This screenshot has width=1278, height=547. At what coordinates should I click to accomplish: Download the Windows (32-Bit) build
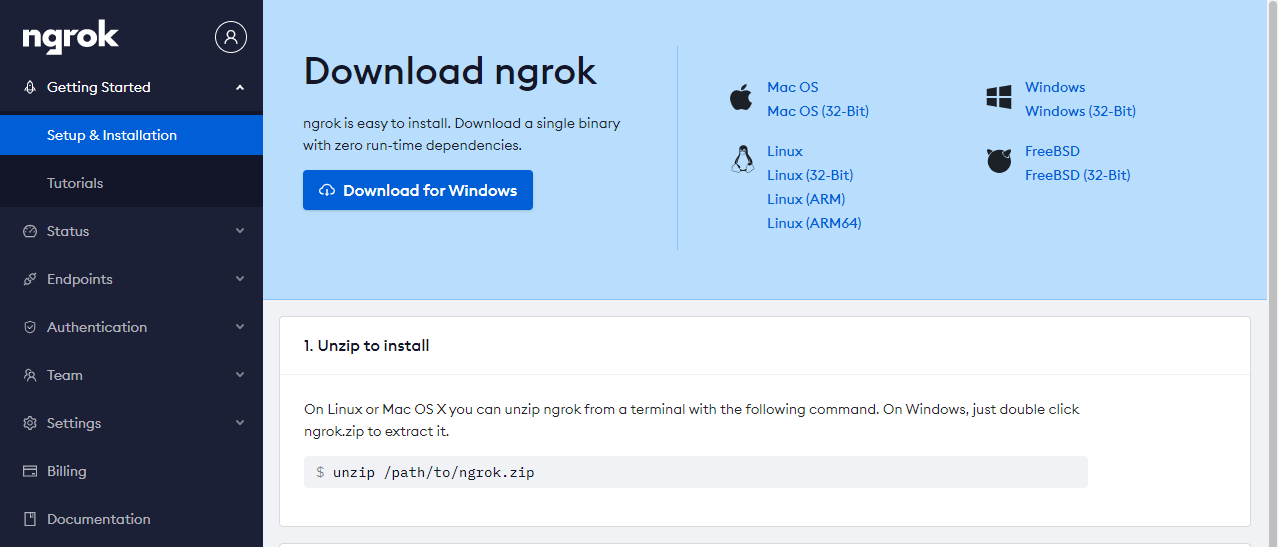pos(1080,111)
